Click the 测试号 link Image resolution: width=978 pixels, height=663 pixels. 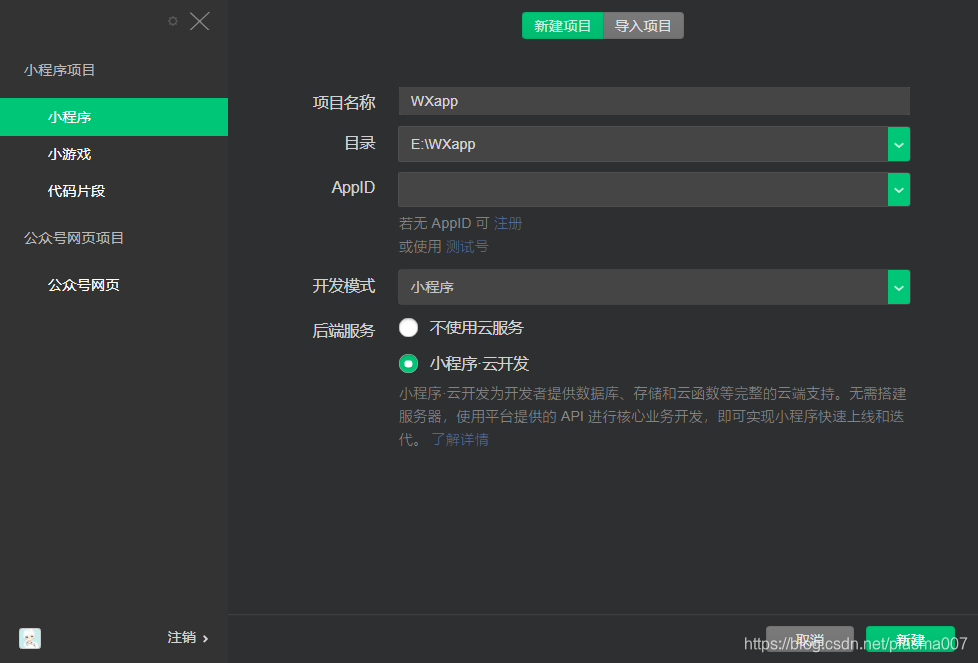(466, 246)
